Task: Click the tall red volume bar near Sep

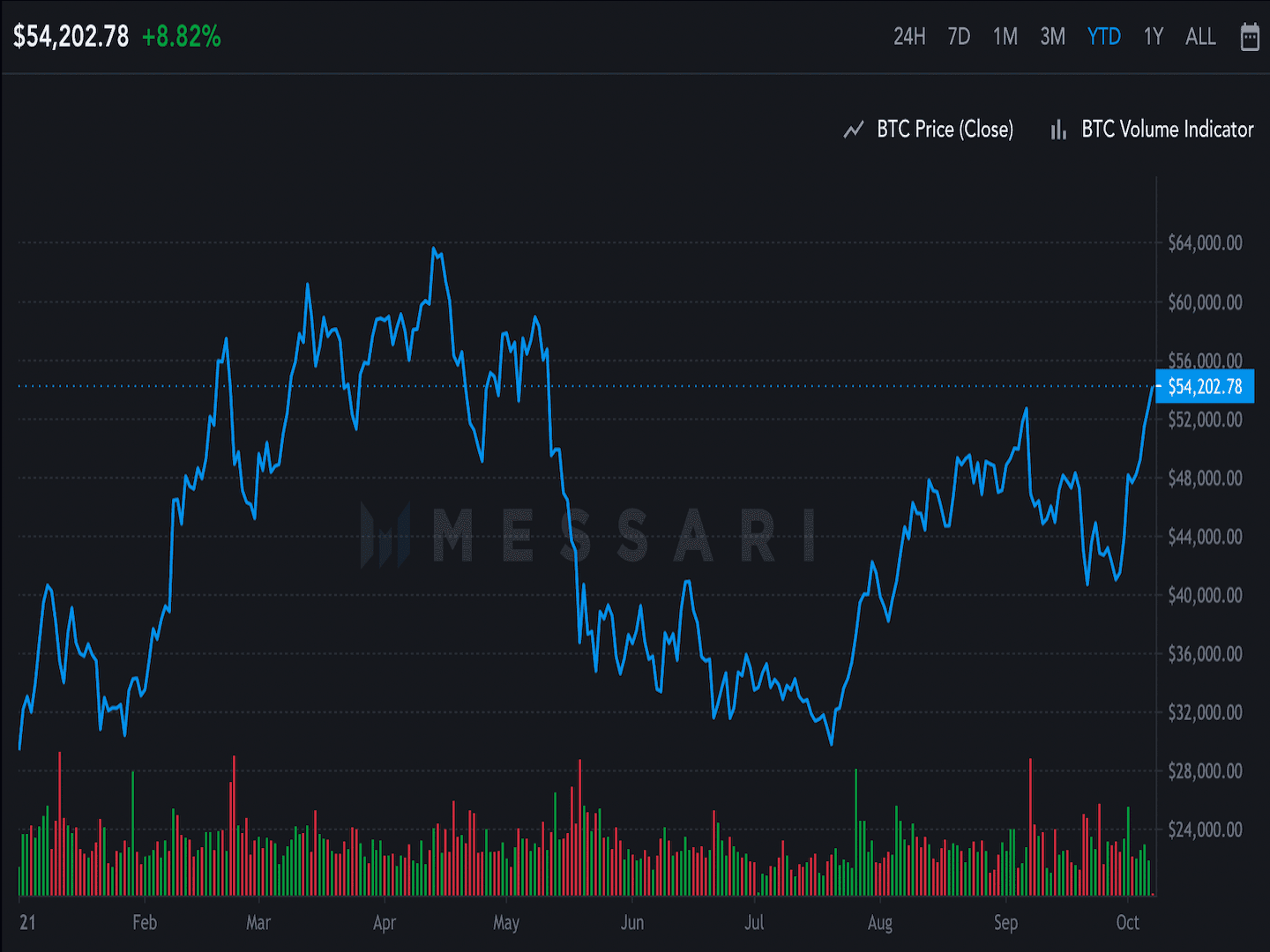Action: pos(1030,824)
